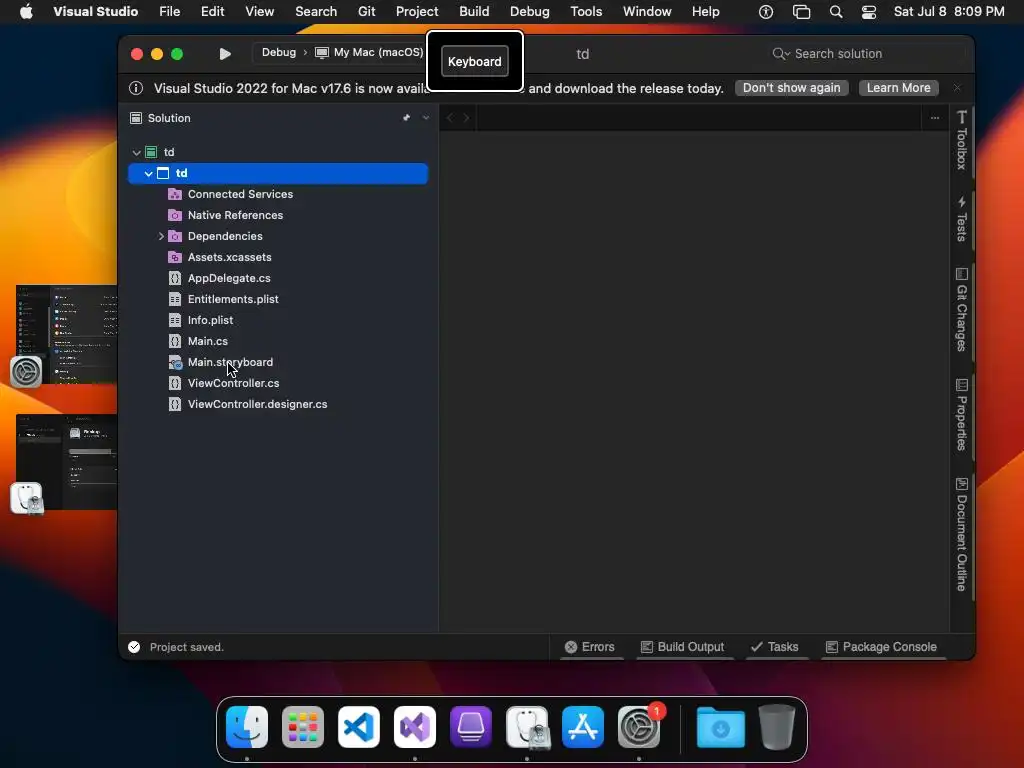Toggle the Solution pad pin icon
This screenshot has width=1024, height=768.
(x=406, y=118)
